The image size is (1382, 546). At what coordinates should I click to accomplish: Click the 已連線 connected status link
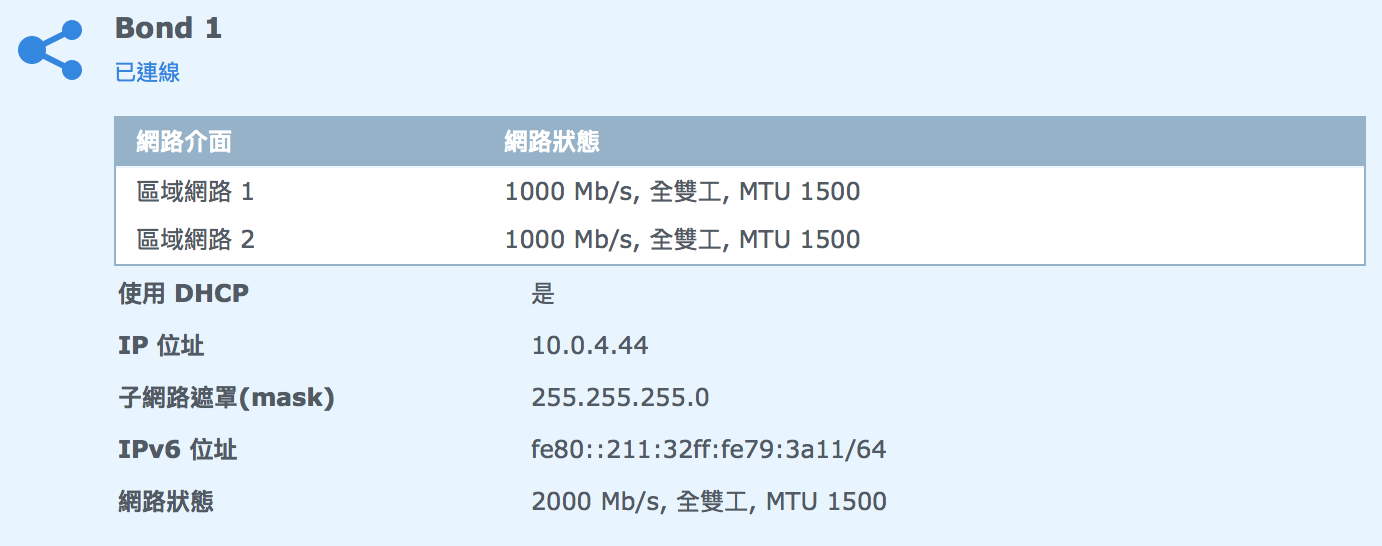click(x=147, y=72)
